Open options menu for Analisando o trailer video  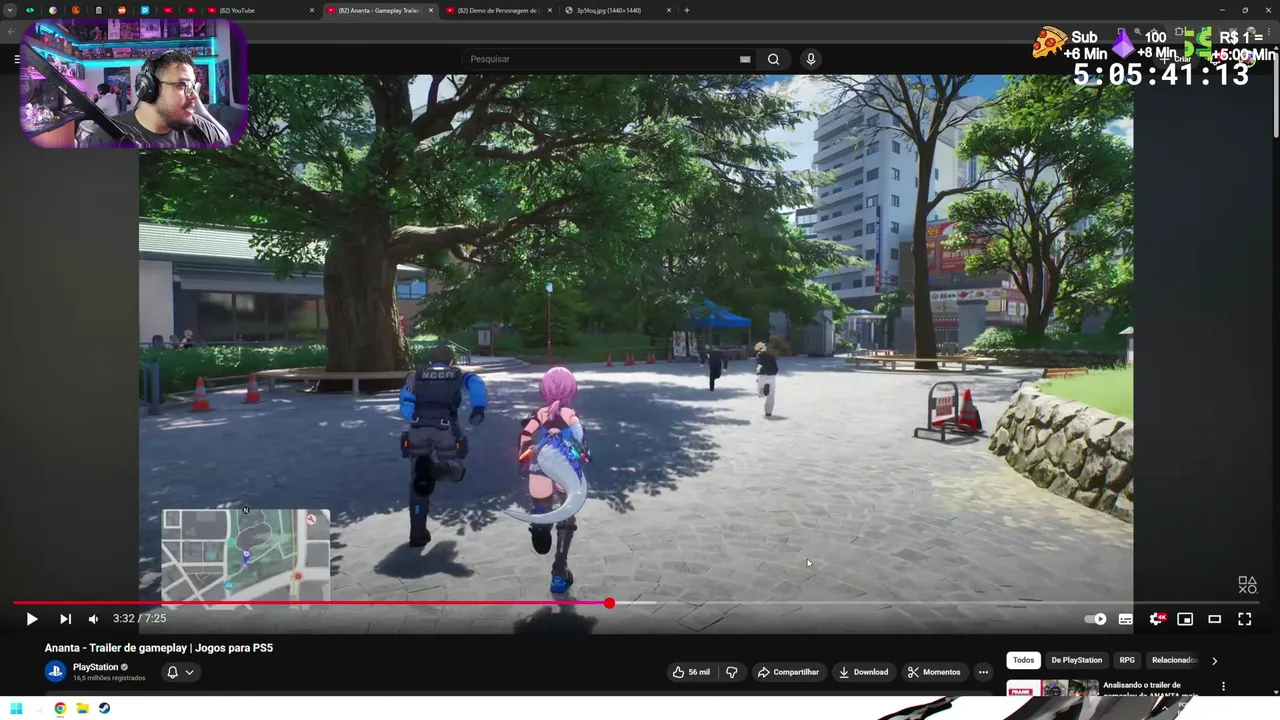(x=1223, y=687)
